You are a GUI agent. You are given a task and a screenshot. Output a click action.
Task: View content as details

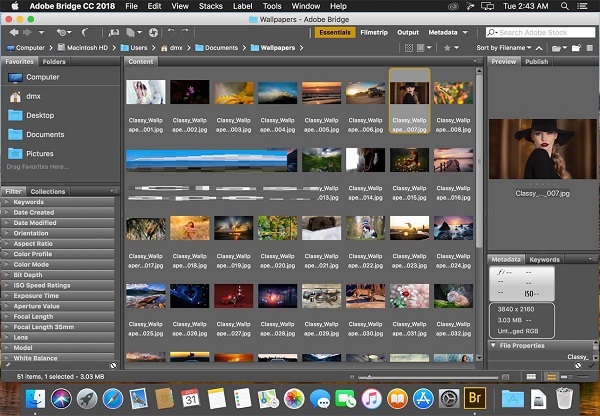coord(566,377)
